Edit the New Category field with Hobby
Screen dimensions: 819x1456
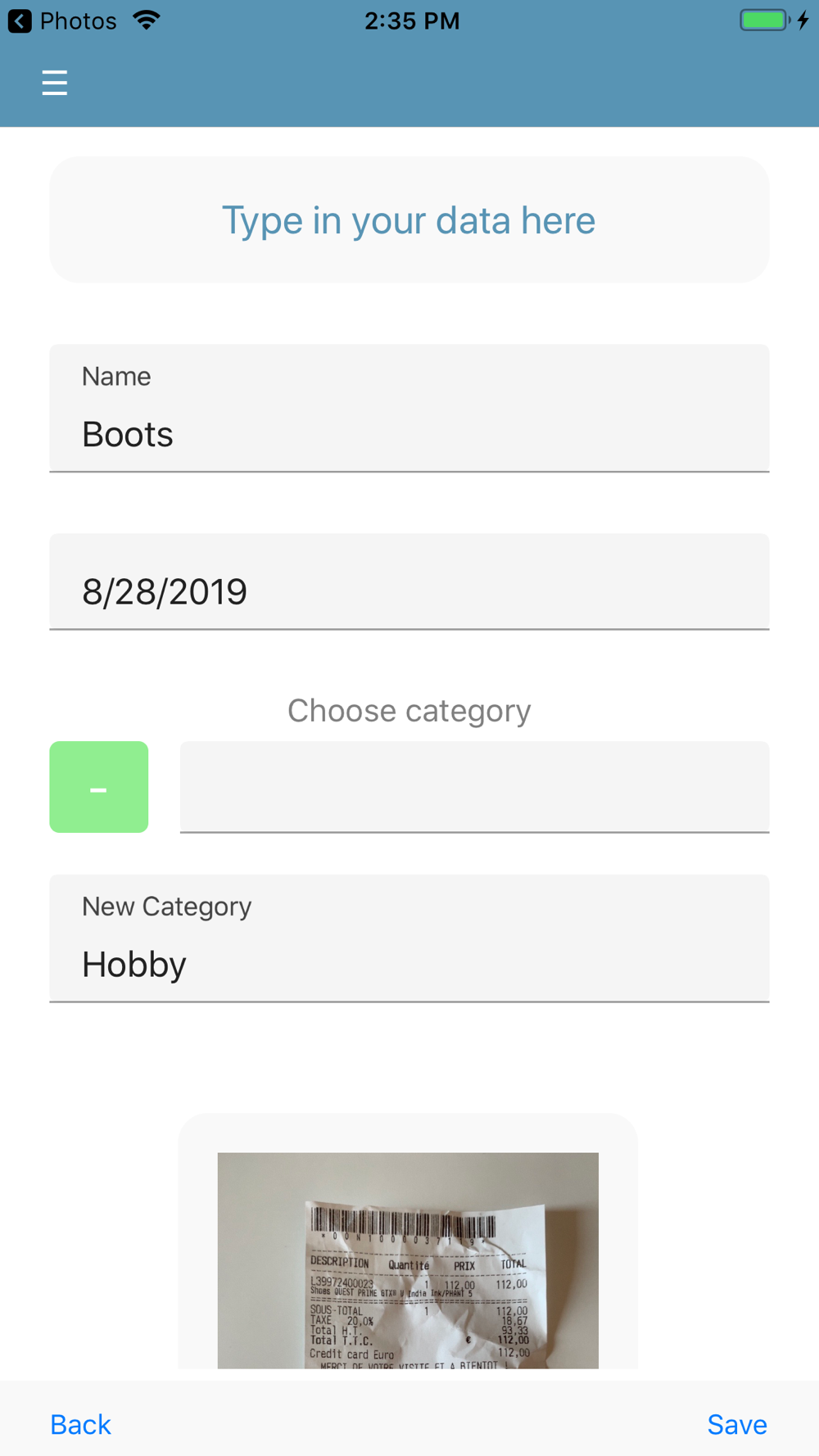coord(409,938)
